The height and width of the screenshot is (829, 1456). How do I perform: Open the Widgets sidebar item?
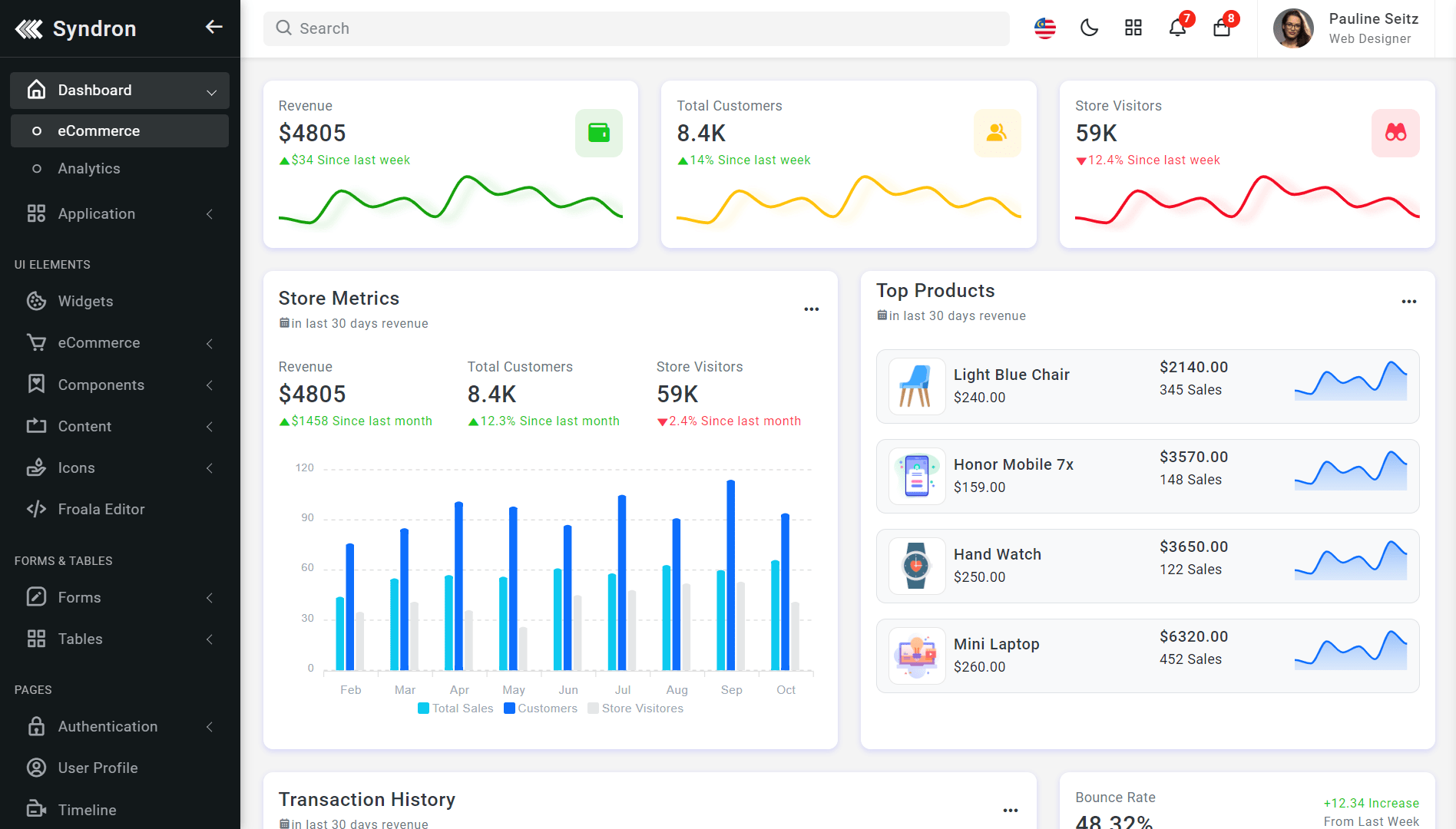tap(85, 302)
